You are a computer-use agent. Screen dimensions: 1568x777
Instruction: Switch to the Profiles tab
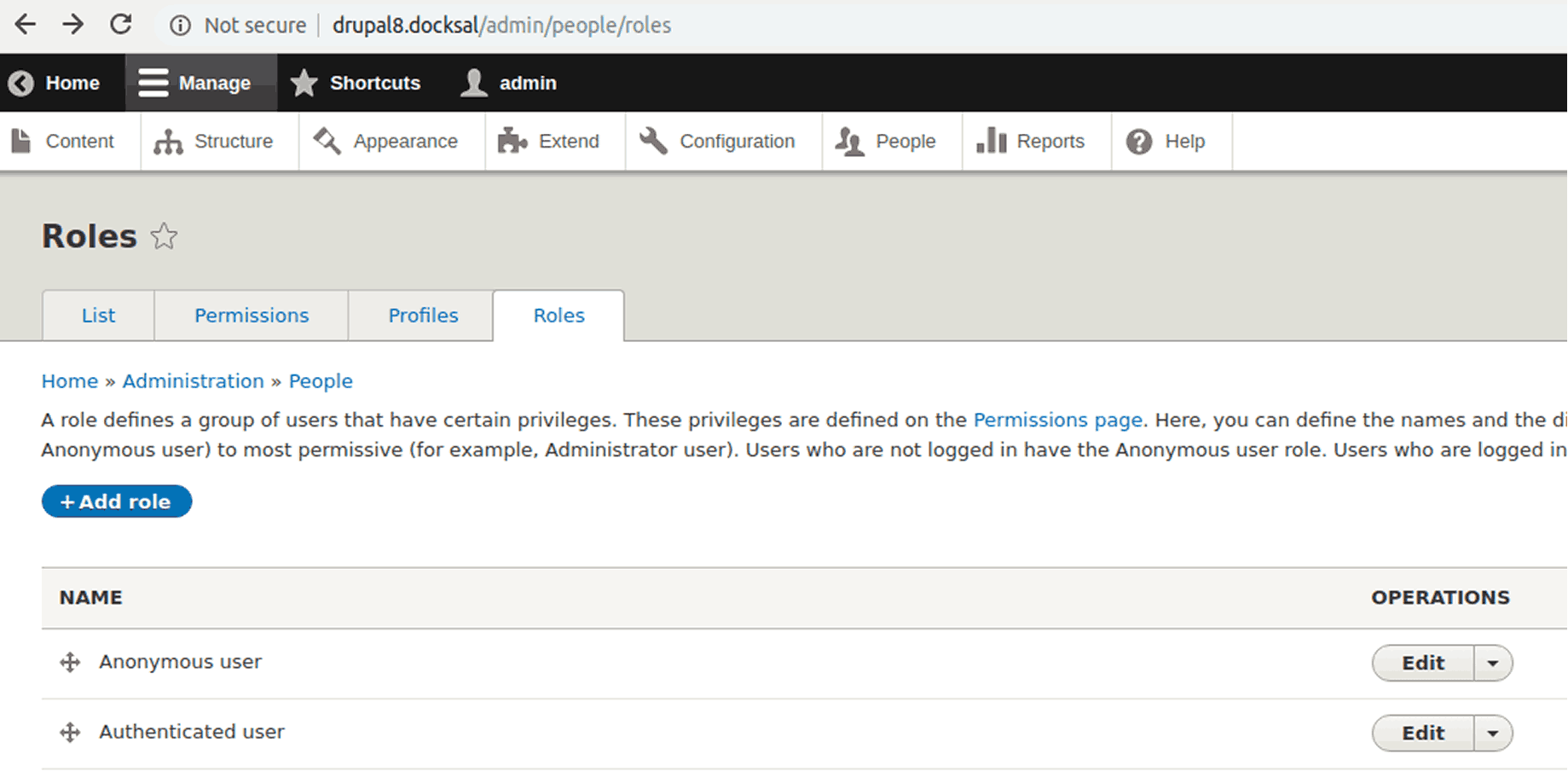coord(422,316)
